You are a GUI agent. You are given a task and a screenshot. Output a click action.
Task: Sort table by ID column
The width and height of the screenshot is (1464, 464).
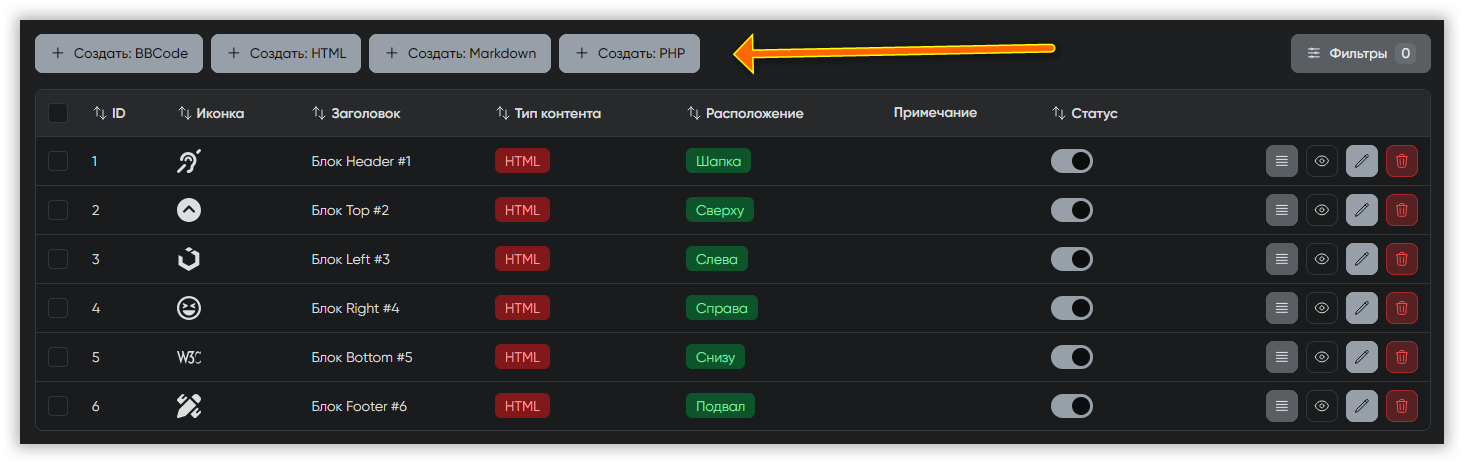[x=109, y=114]
